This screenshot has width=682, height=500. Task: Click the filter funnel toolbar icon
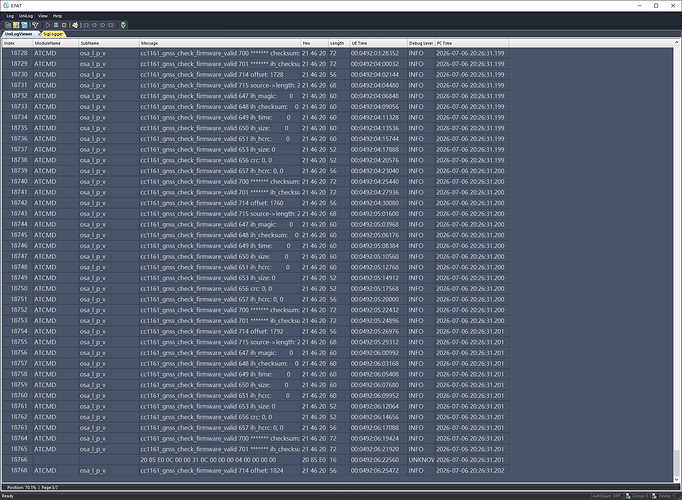pos(35,25)
